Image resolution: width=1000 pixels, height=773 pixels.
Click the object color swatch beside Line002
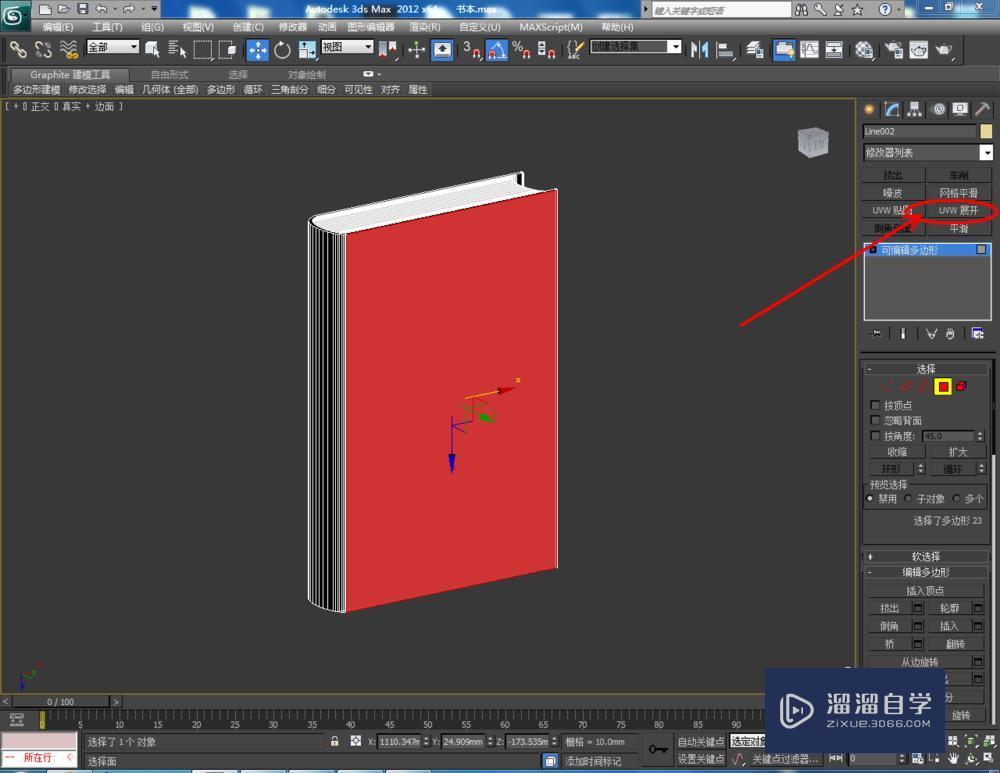tap(986, 131)
